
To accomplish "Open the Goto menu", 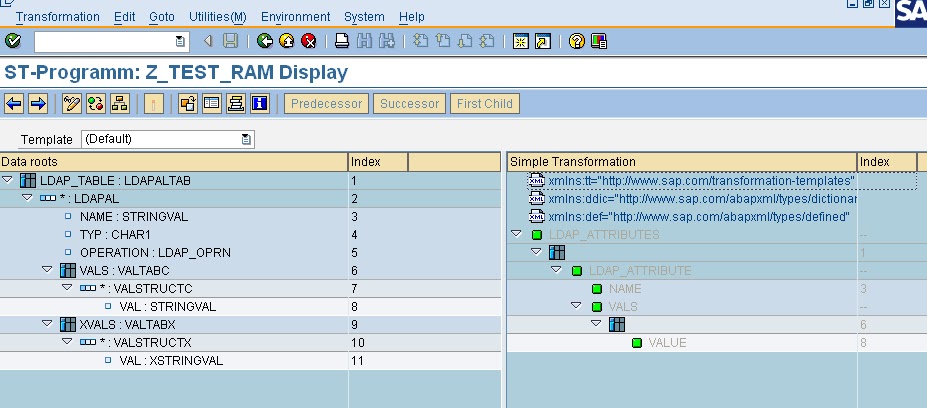I will click(x=161, y=17).
